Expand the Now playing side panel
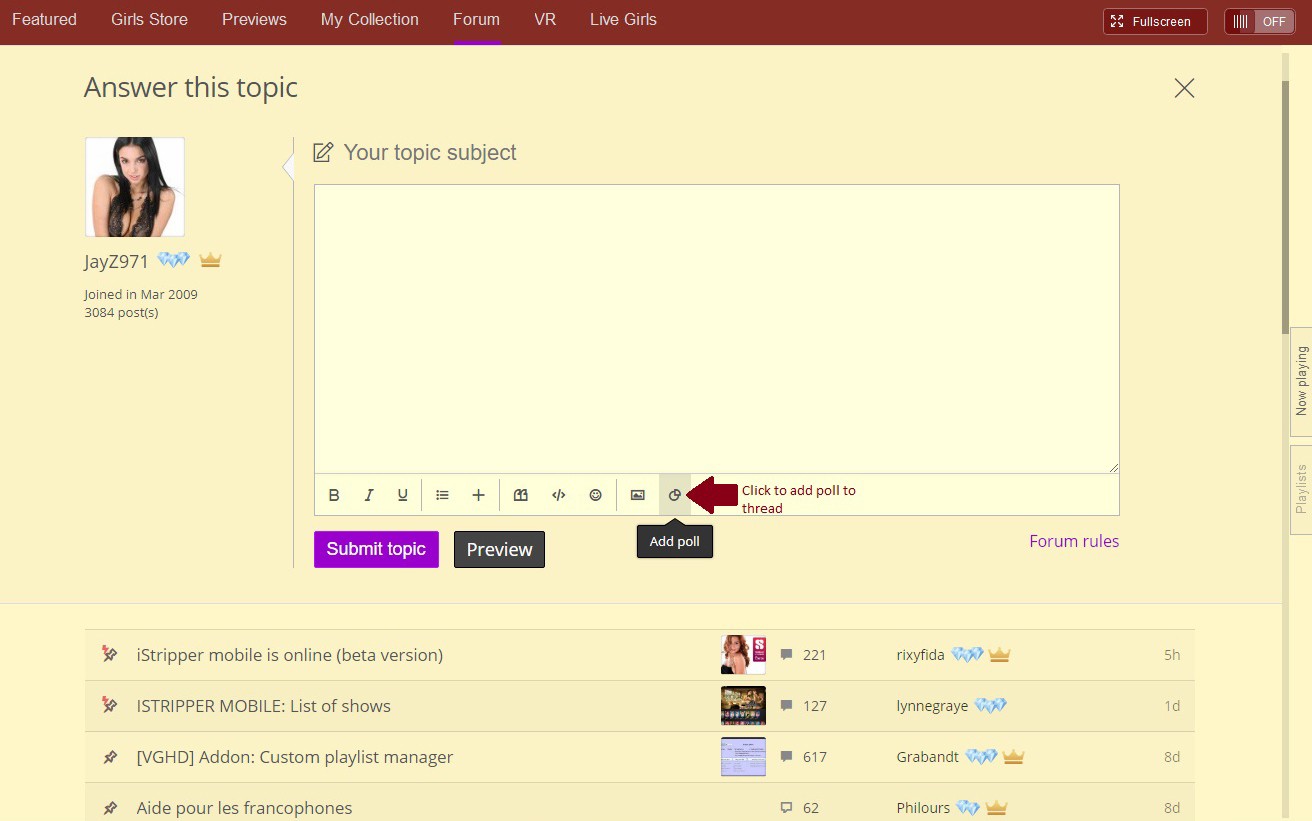This screenshot has height=821, width=1312. coord(1300,381)
